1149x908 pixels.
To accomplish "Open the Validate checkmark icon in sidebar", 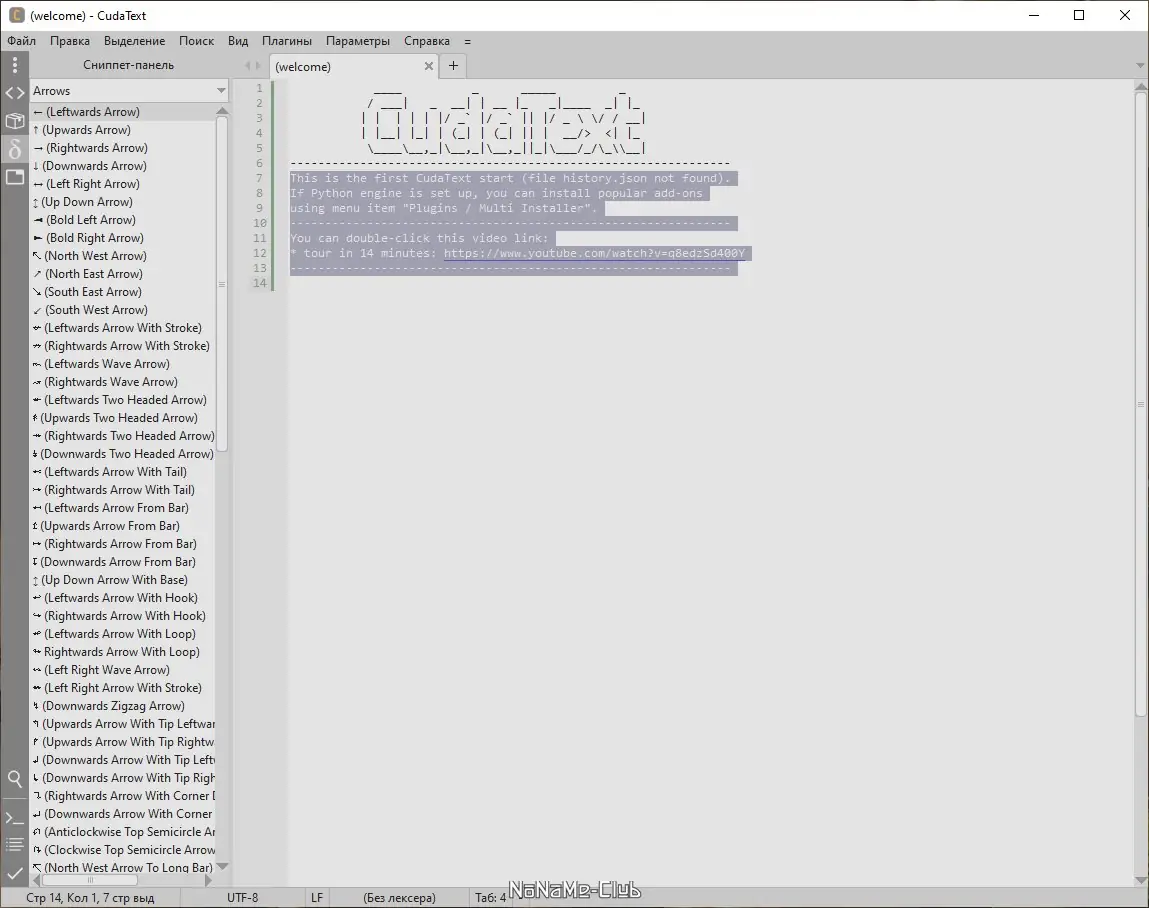I will [15, 873].
